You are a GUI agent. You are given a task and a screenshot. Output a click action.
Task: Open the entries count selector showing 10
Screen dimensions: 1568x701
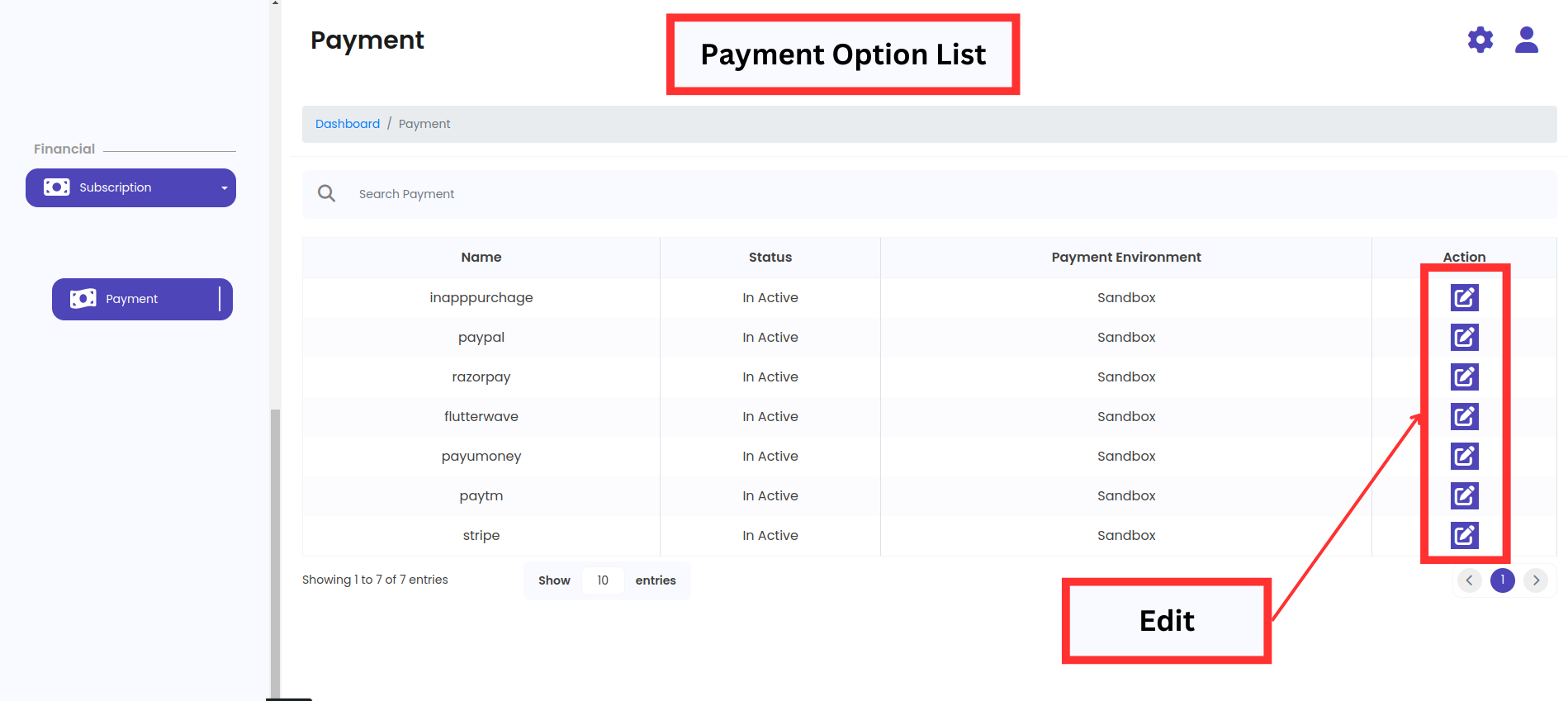[x=603, y=580]
